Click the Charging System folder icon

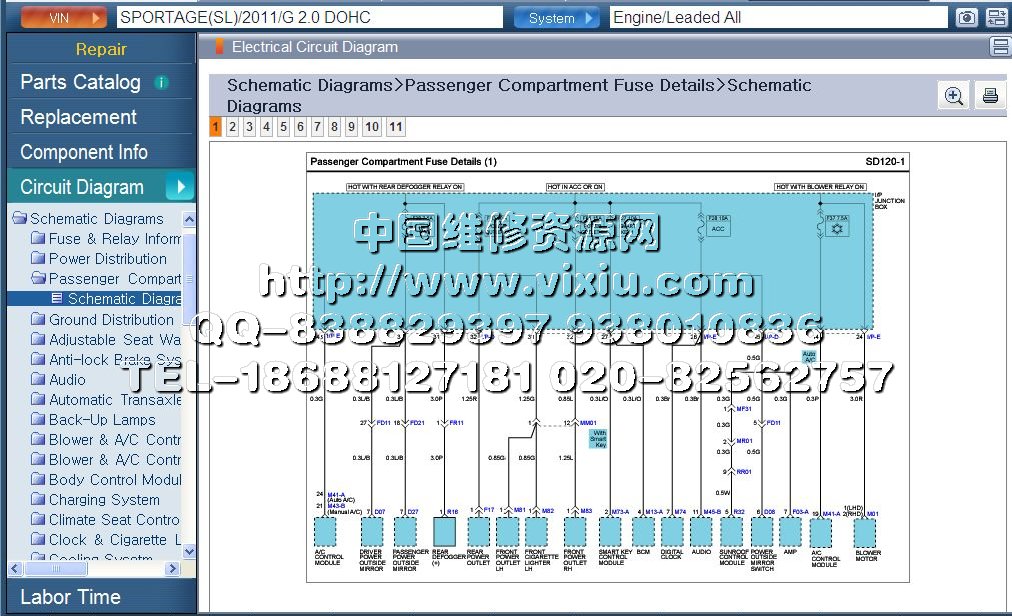pyautogui.click(x=38, y=500)
